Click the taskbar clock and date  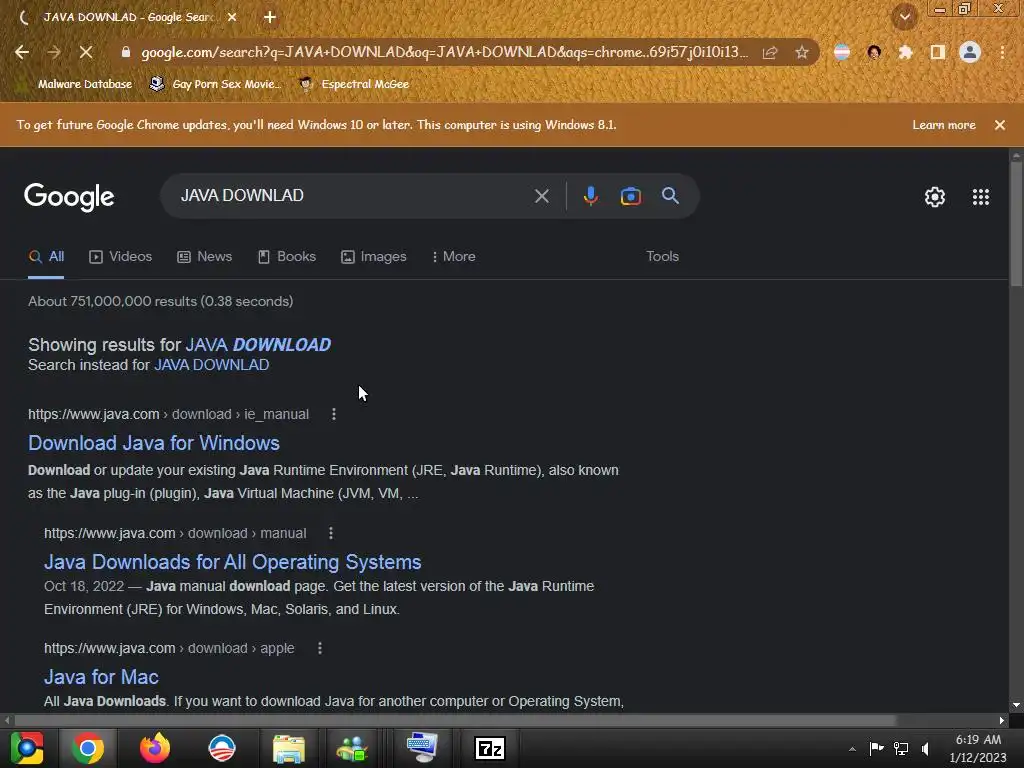coord(978,748)
